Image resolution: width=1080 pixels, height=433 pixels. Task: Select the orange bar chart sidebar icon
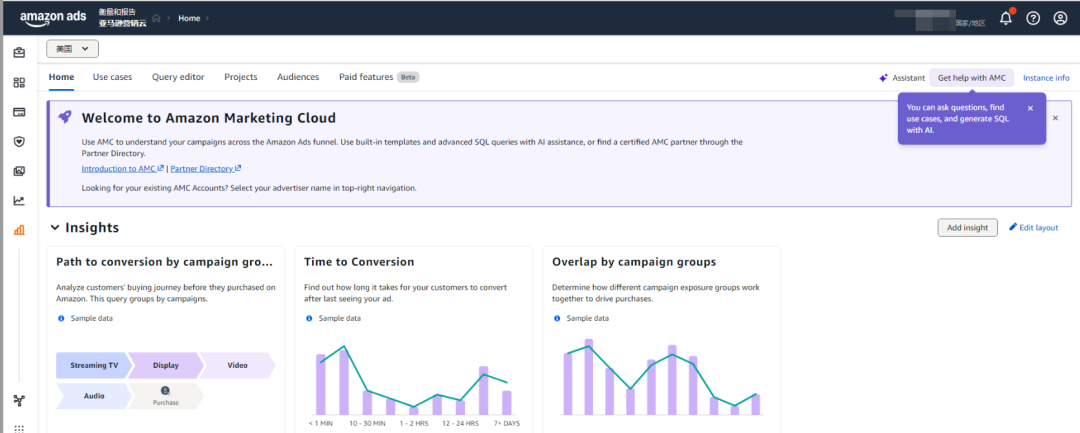point(19,230)
